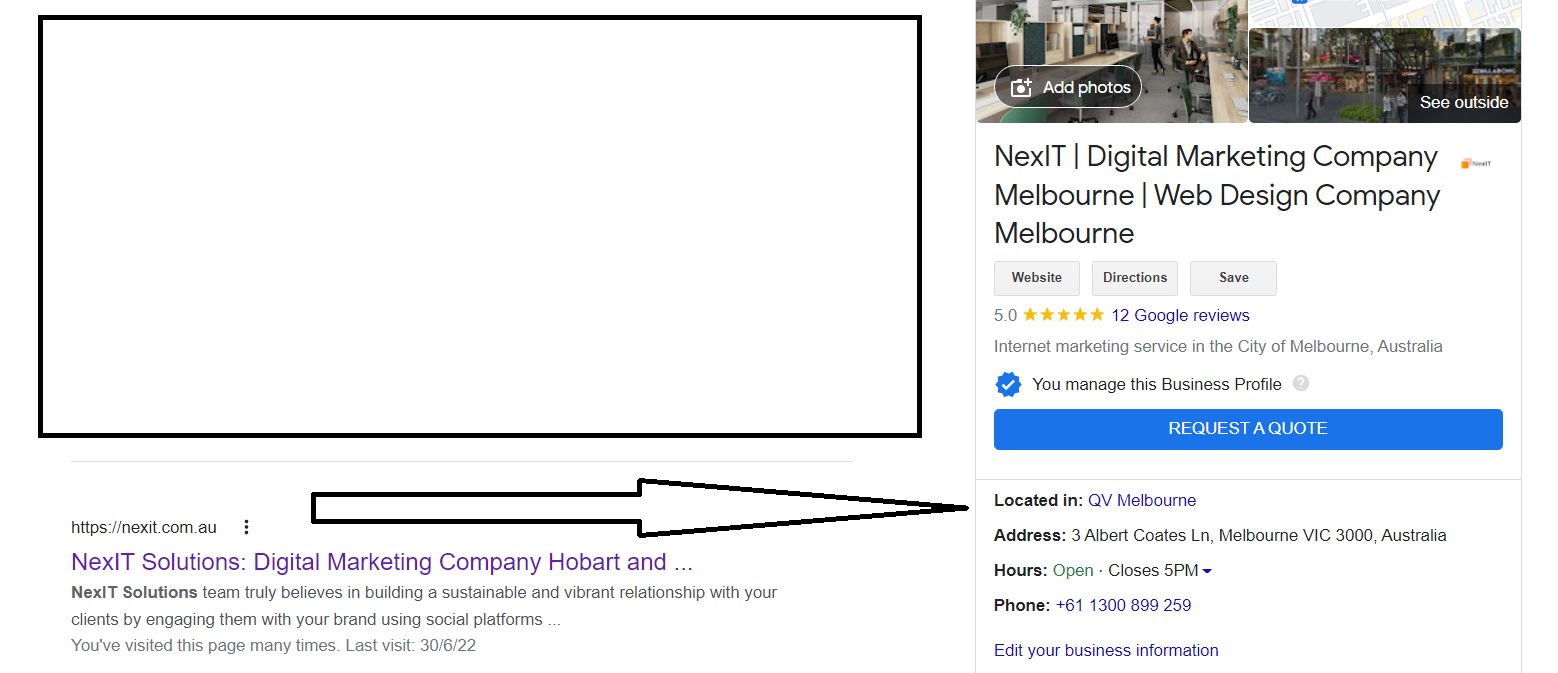Click the Website button
1558x673 pixels.
click(1036, 278)
